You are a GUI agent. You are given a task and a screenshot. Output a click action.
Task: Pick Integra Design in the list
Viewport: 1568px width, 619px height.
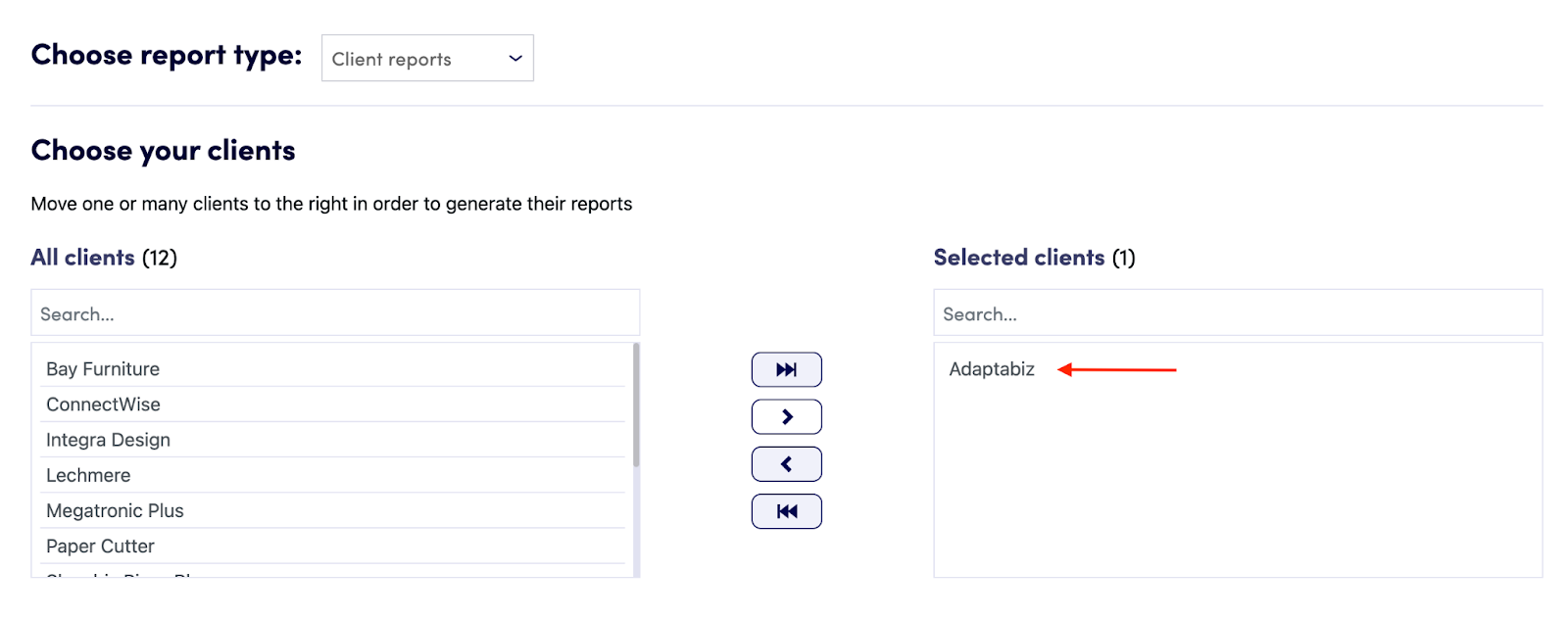pyautogui.click(x=108, y=440)
